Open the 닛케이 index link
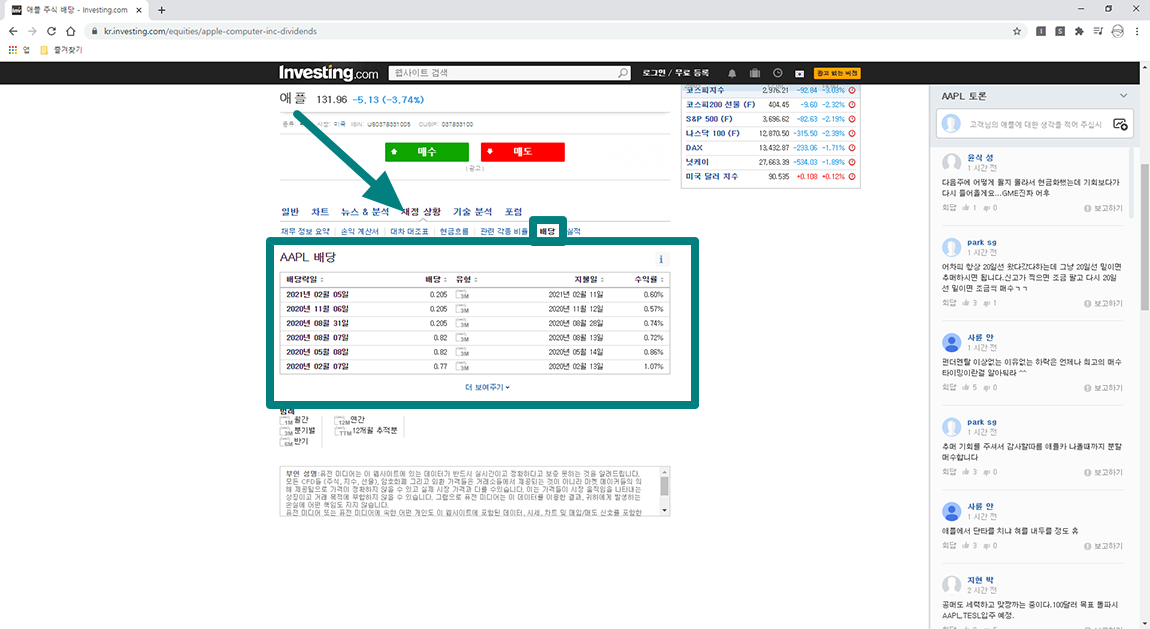 point(697,162)
